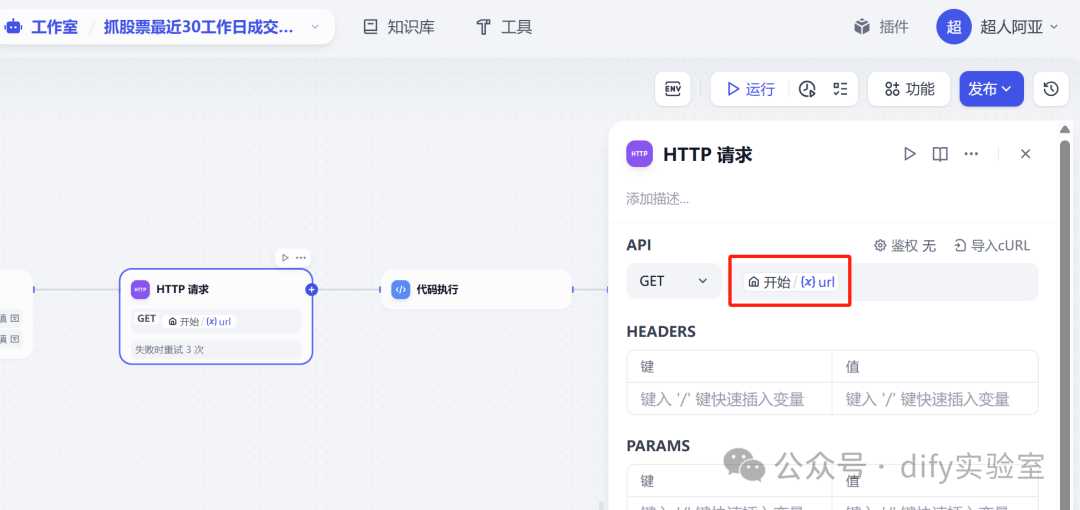
Task: Open version history icon beside 发布
Action: click(x=1051, y=89)
